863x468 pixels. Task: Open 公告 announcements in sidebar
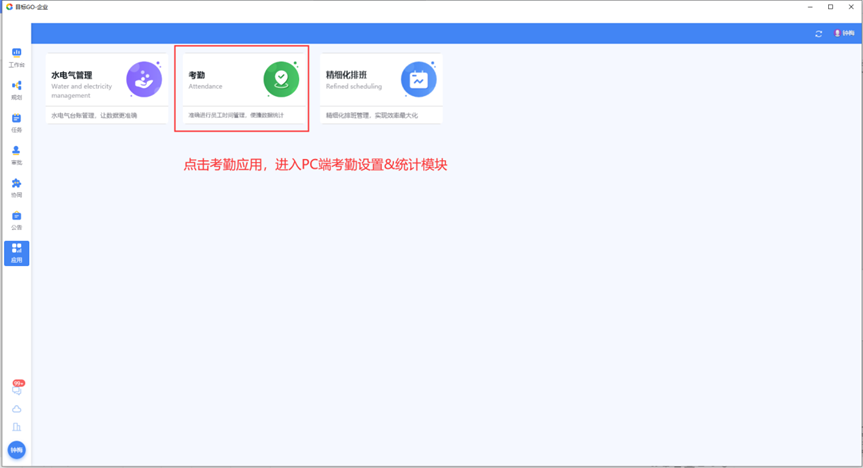click(16, 219)
